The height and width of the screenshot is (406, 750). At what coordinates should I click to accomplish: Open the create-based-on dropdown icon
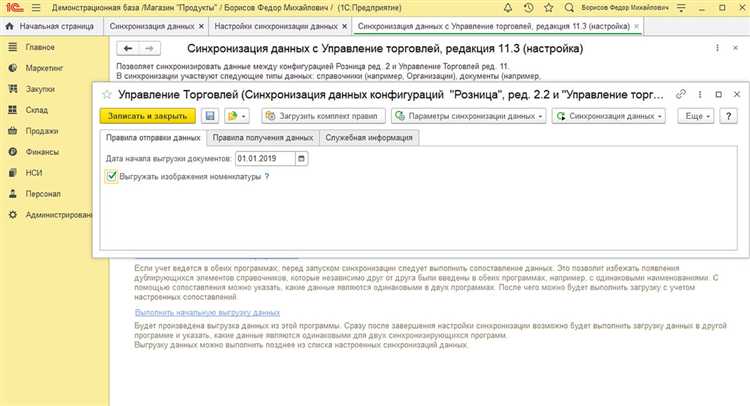236,116
